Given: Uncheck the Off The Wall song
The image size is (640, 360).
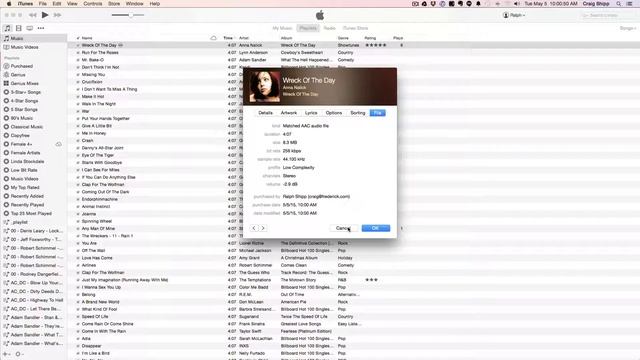Looking at the screenshot, I should point(78,251).
